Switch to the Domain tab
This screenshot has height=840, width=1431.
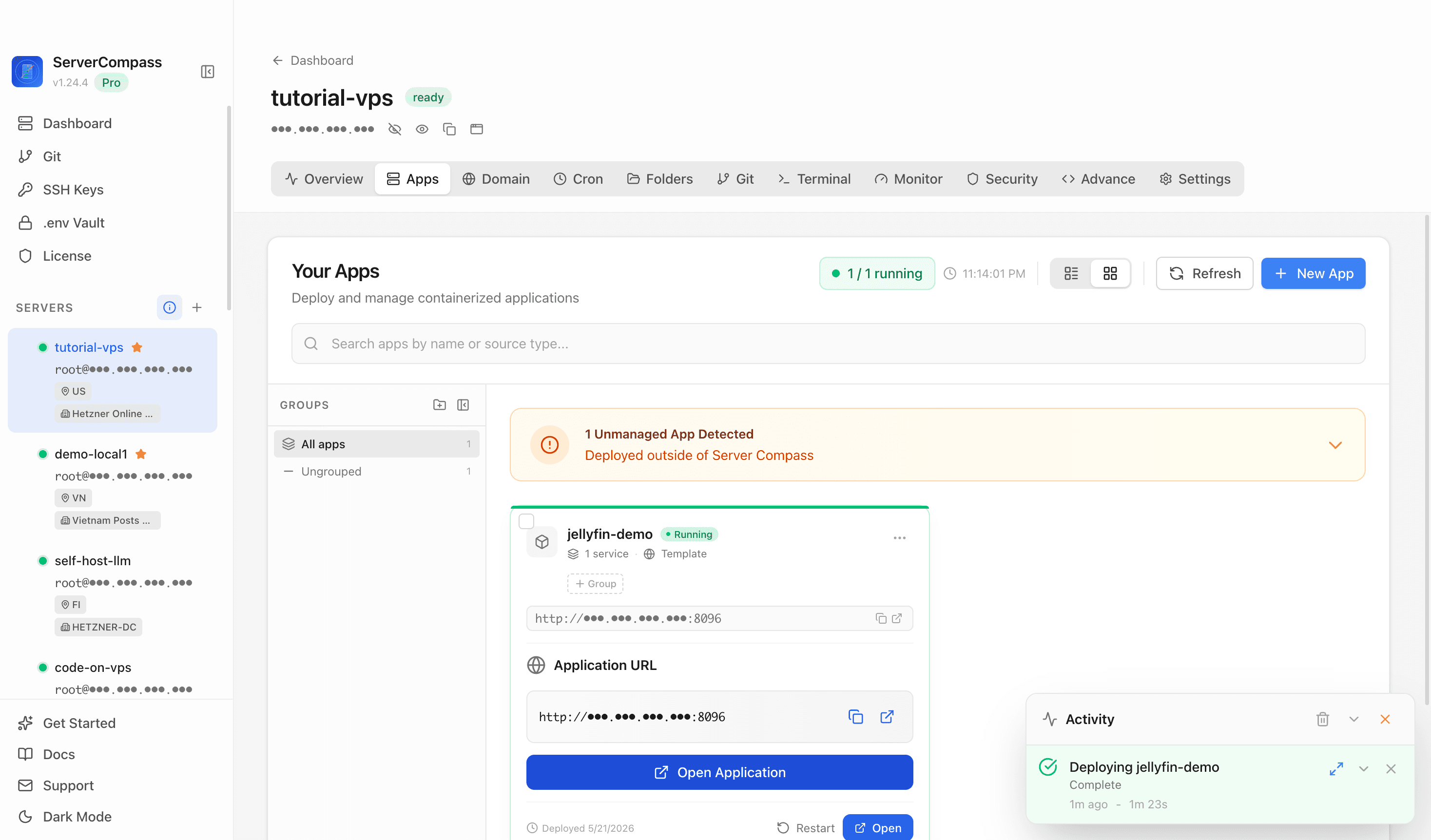(x=496, y=179)
